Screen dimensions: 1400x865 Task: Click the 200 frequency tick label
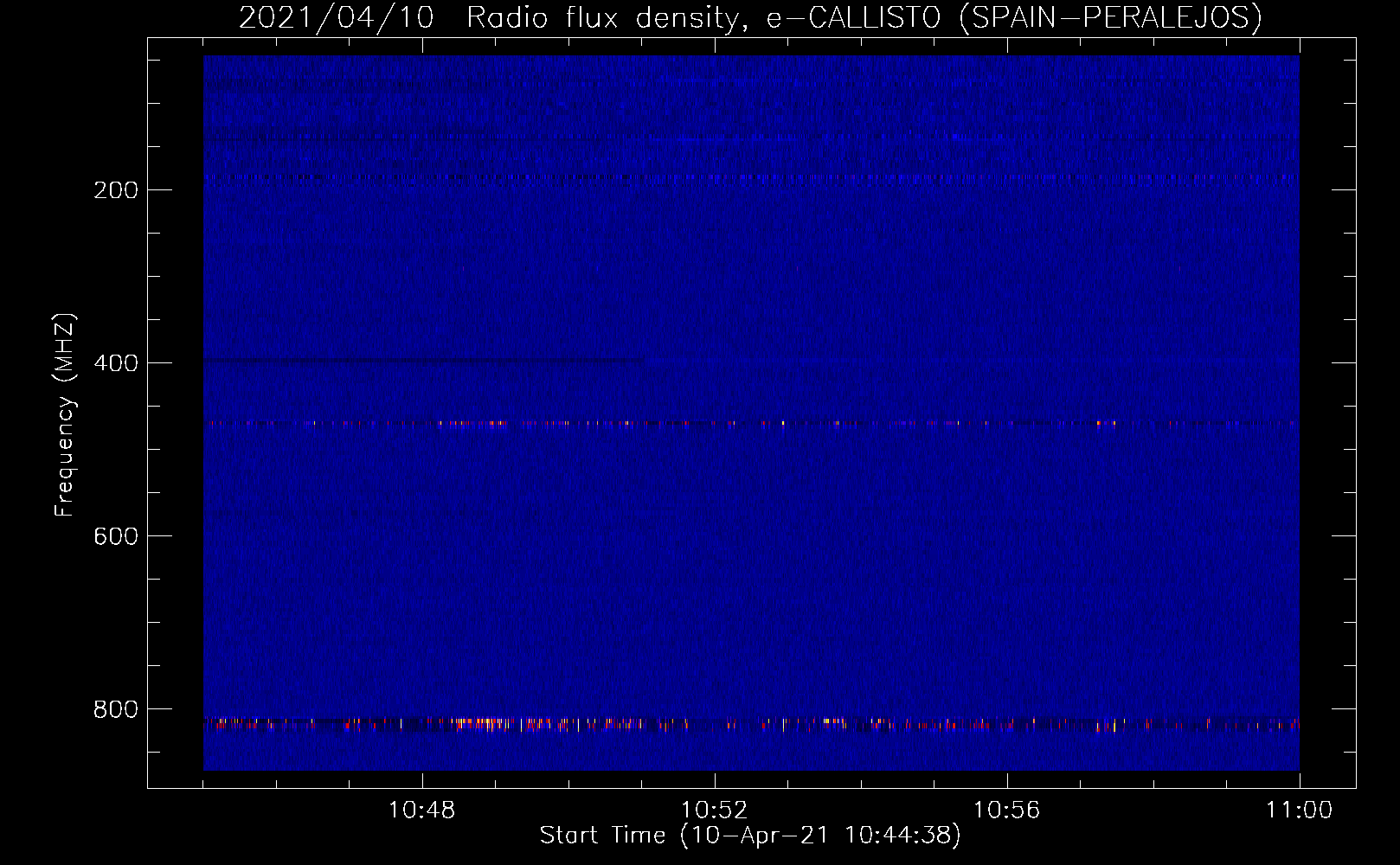click(116, 190)
